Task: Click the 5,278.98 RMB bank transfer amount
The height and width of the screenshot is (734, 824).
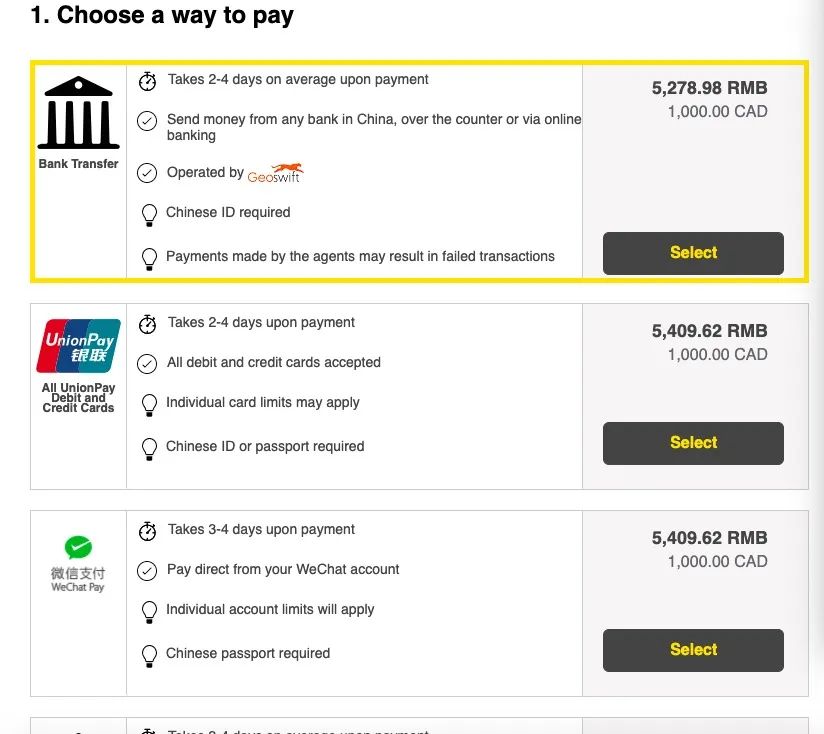Action: point(709,88)
